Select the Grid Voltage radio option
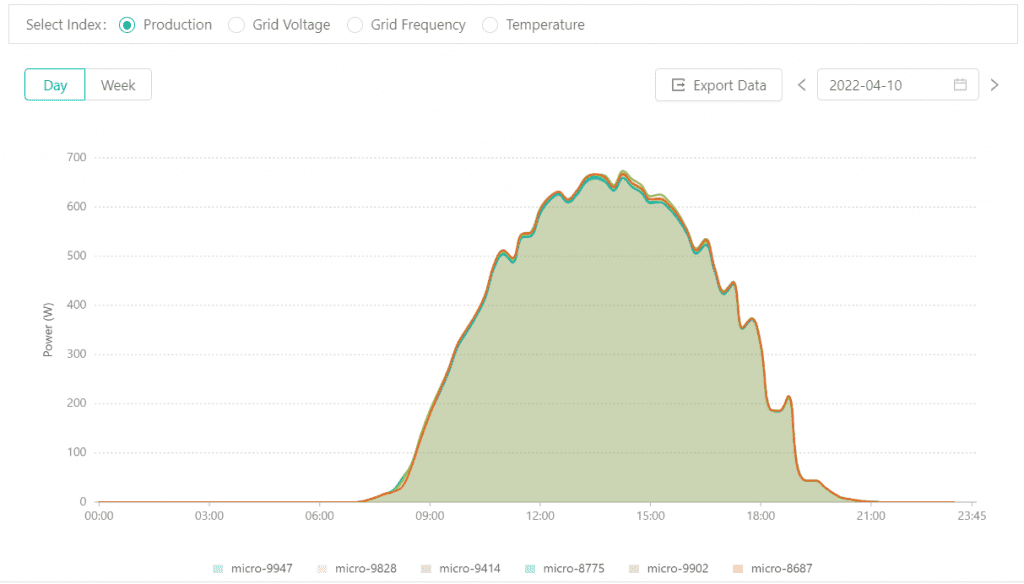1024x584 pixels. click(236, 25)
